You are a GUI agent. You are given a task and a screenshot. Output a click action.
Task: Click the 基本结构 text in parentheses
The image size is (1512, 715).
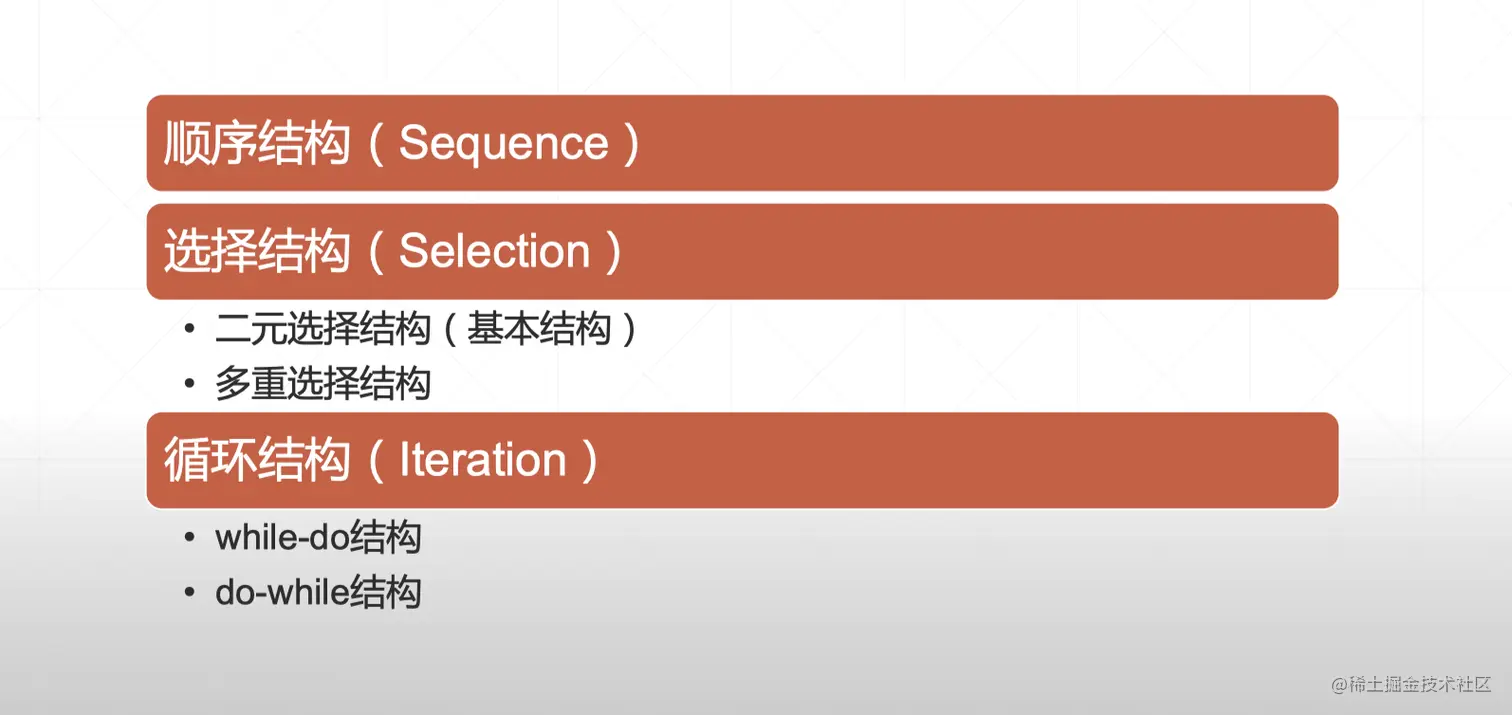(x=539, y=330)
